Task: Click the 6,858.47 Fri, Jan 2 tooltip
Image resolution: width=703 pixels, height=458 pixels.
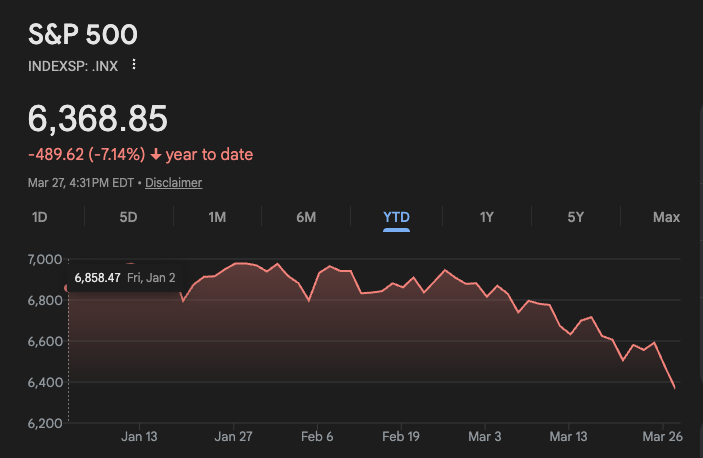Action: [125, 277]
